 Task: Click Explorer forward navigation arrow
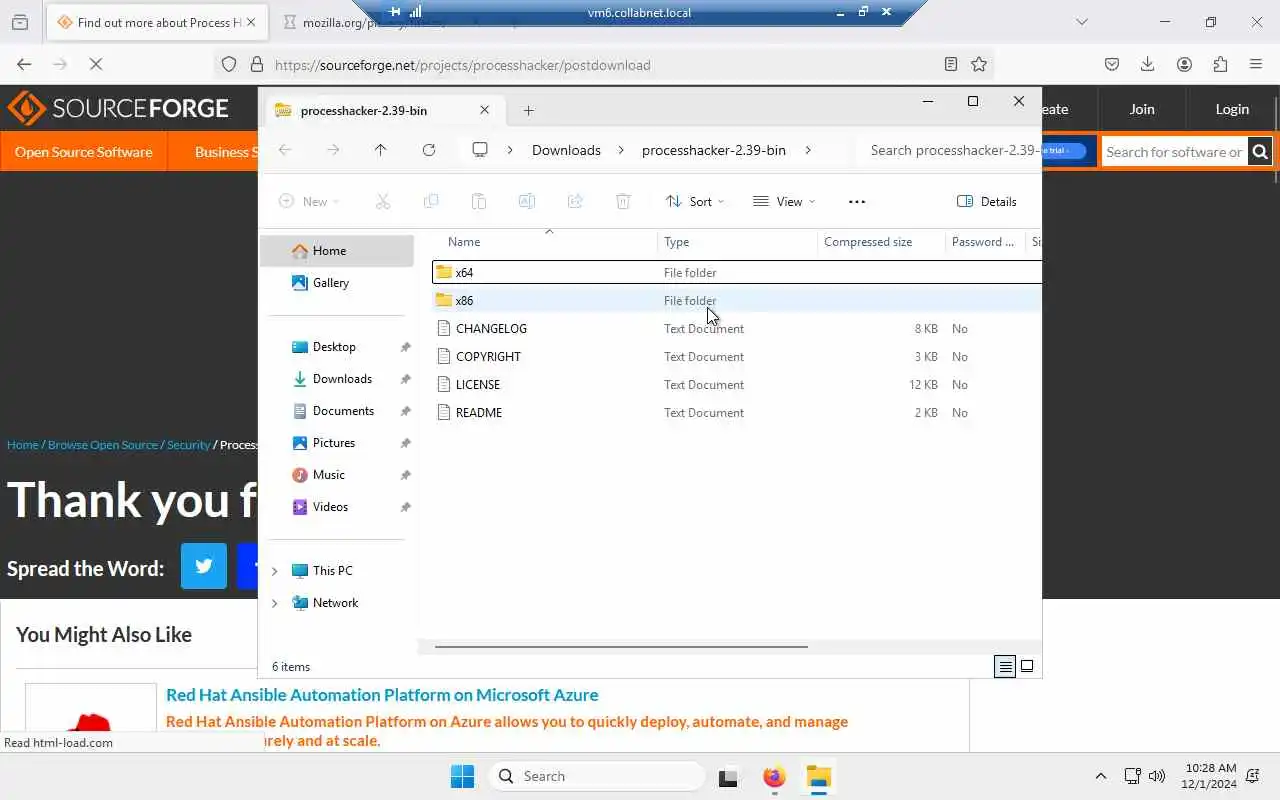333,150
